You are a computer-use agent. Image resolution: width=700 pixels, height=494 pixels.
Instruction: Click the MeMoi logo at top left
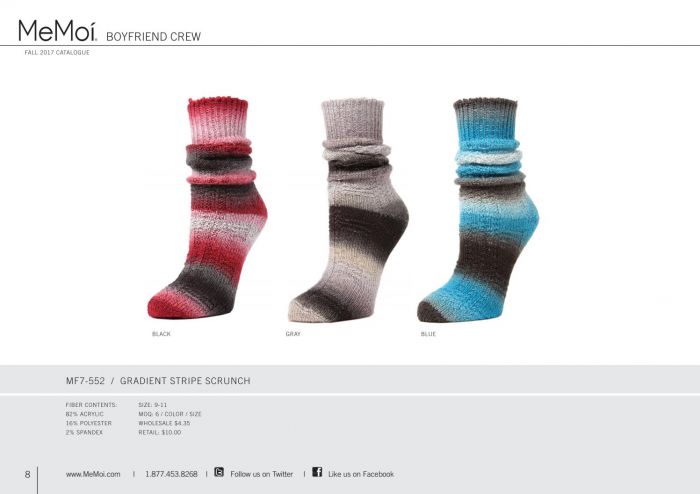(58, 31)
